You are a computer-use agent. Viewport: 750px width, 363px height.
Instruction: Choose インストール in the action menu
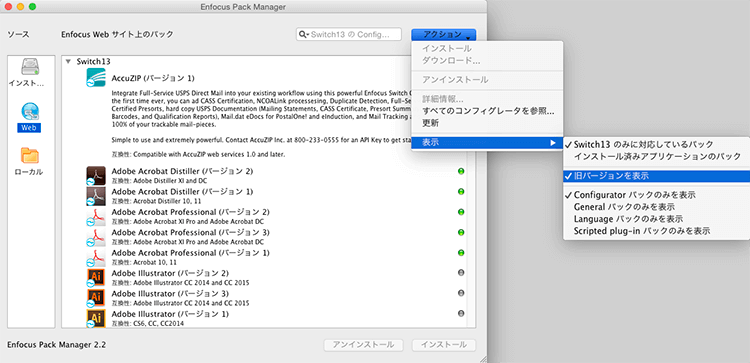[x=487, y=49]
